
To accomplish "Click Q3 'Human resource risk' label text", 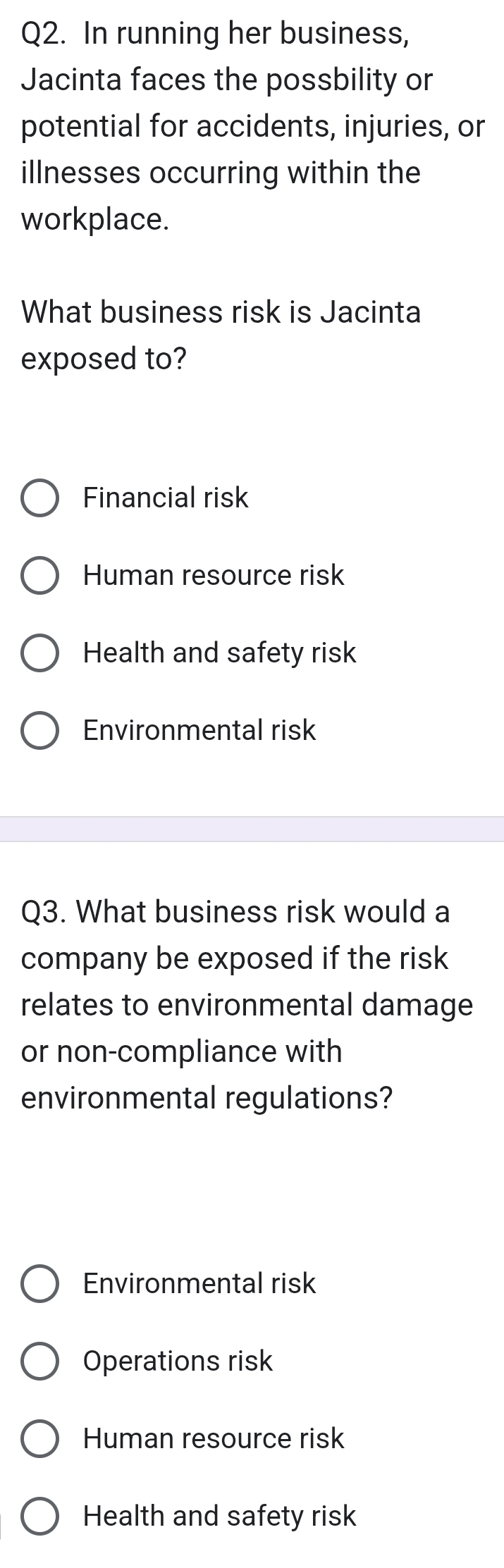I will (x=214, y=1438).
